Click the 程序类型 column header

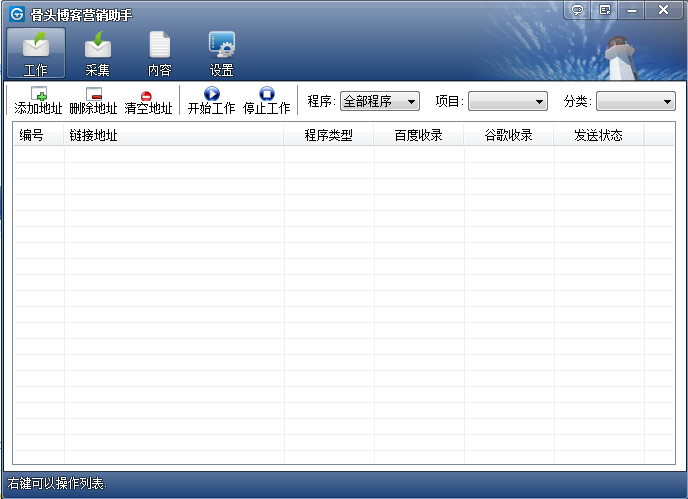(x=329, y=135)
